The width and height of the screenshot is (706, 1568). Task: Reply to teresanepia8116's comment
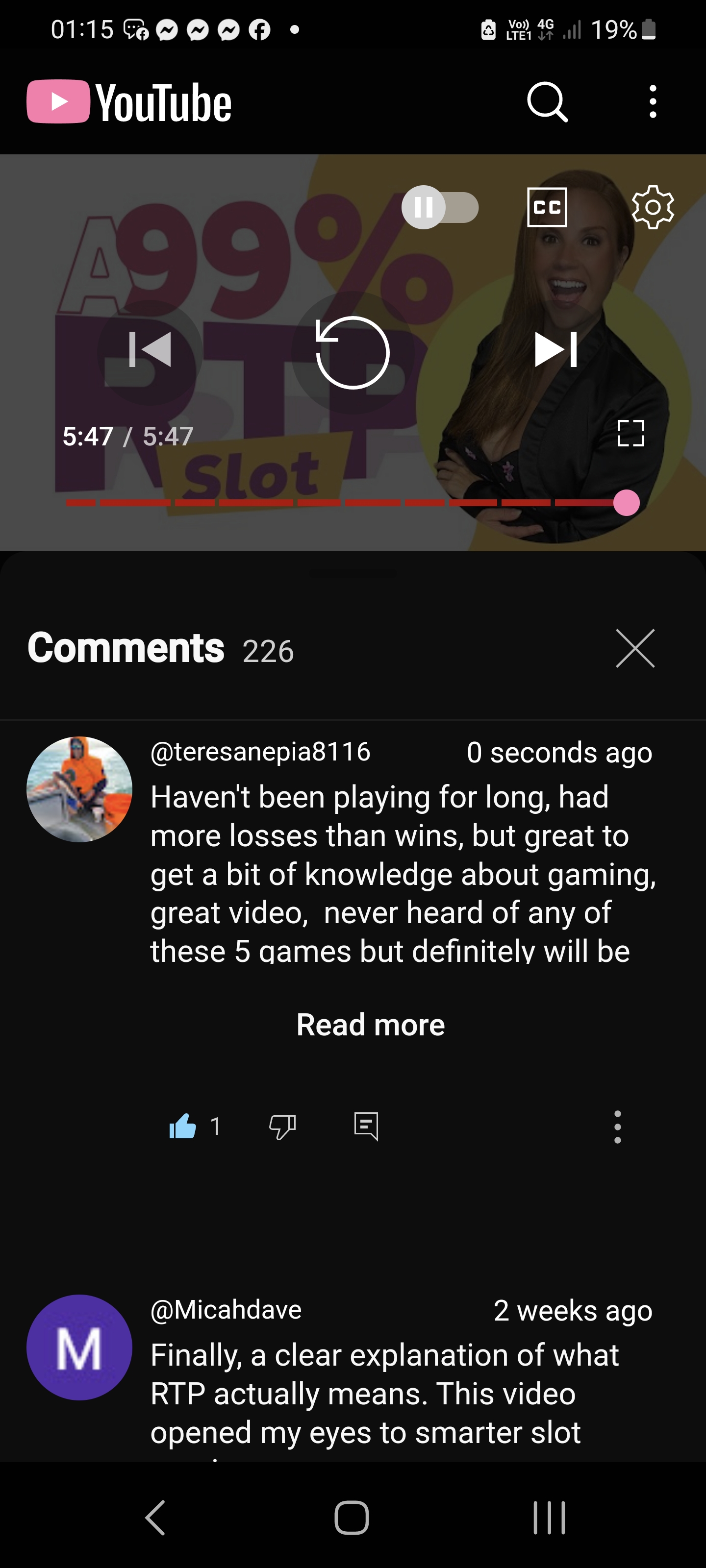[366, 1126]
